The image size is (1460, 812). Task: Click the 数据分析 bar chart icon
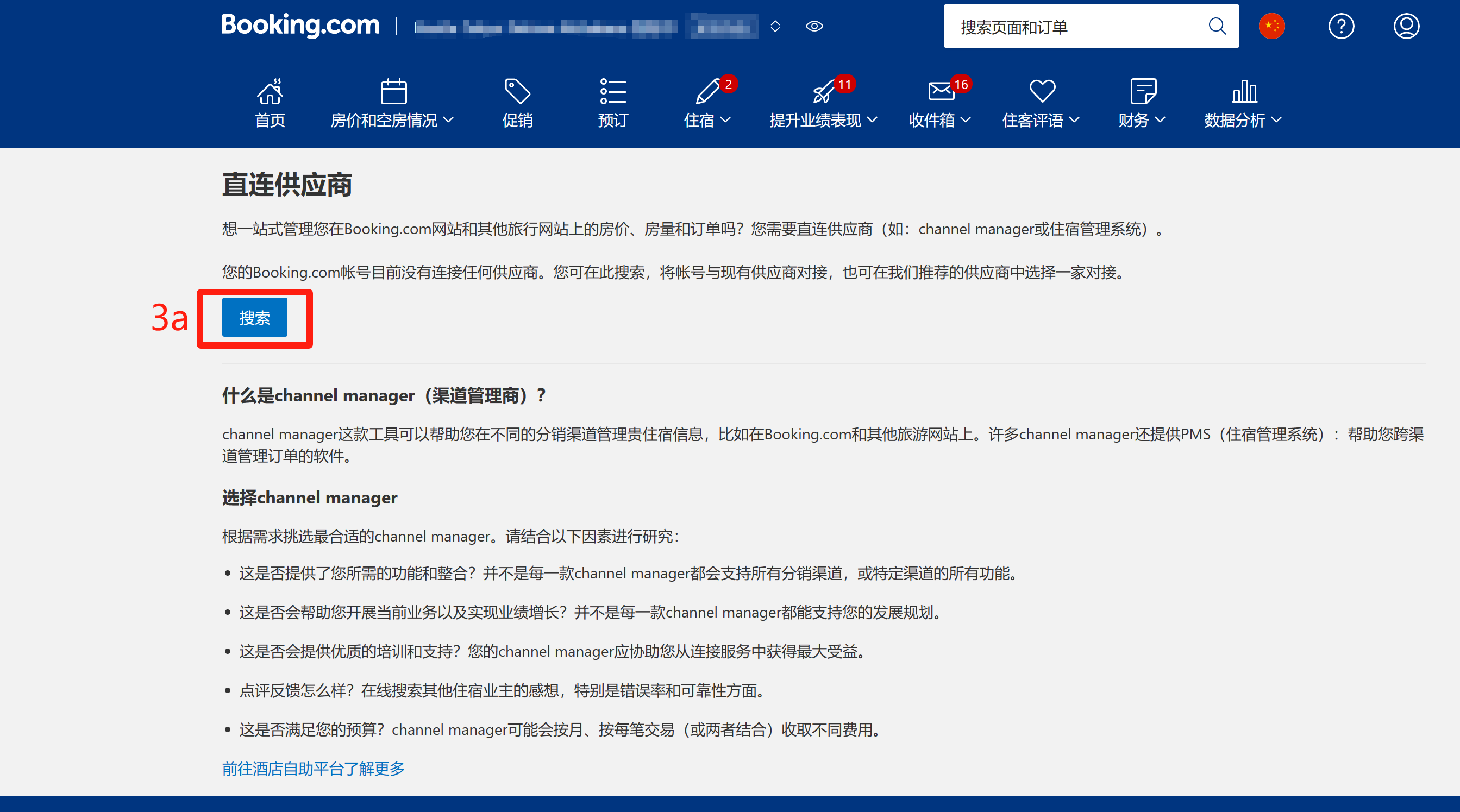coord(1245,91)
